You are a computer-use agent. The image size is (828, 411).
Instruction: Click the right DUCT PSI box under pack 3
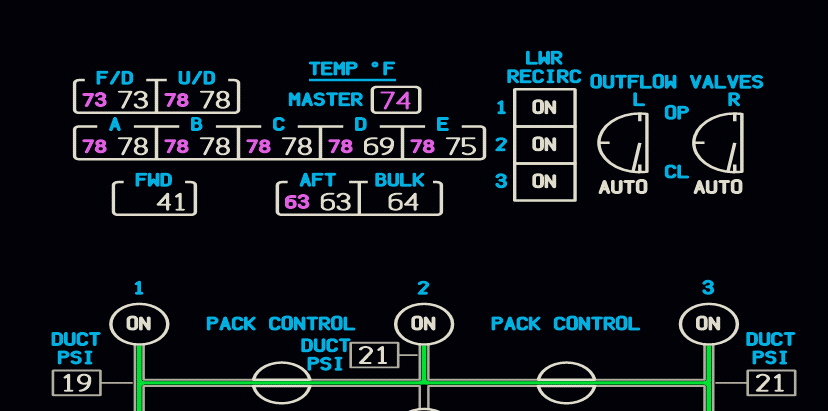[x=771, y=383]
